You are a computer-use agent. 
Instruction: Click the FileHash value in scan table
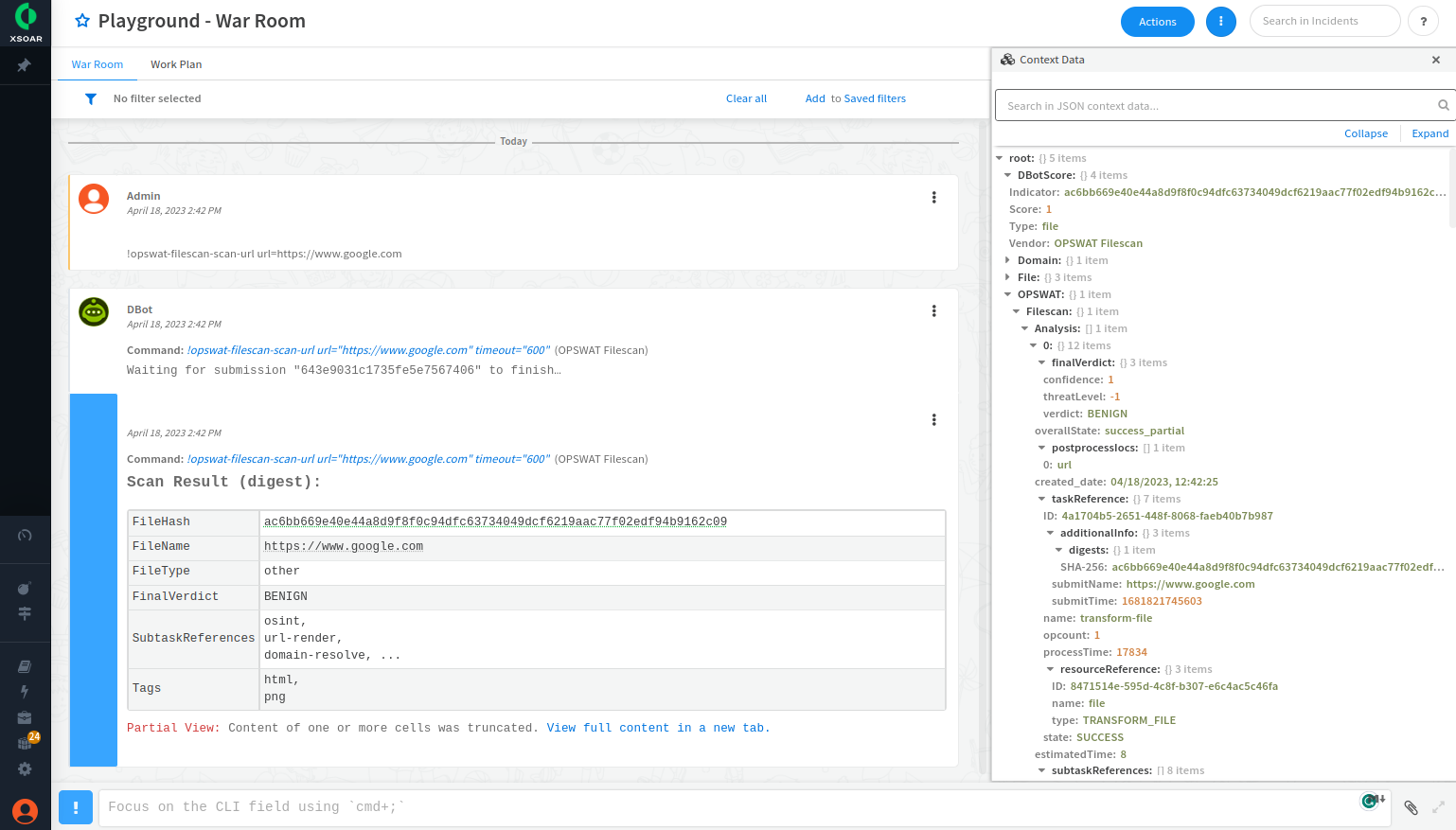click(495, 521)
